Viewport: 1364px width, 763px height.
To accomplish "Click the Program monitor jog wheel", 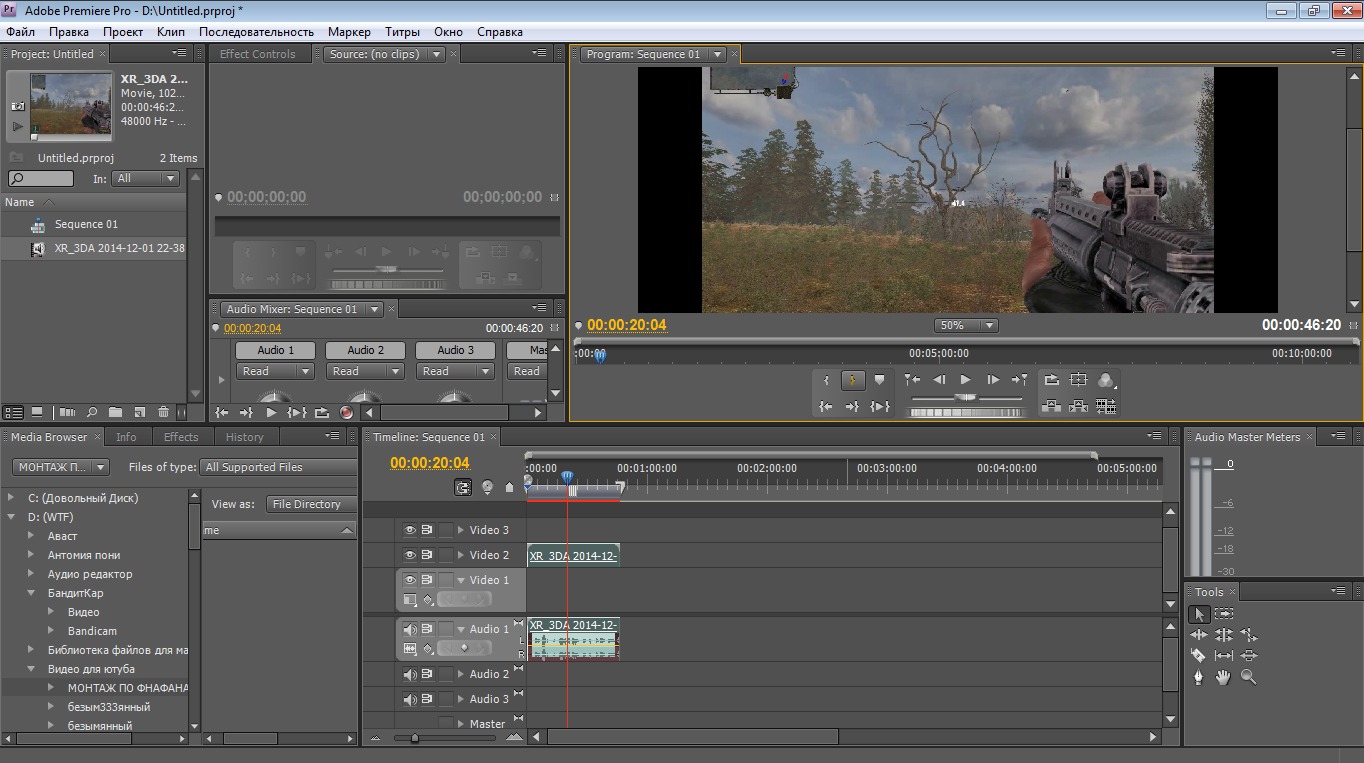I will (x=966, y=411).
